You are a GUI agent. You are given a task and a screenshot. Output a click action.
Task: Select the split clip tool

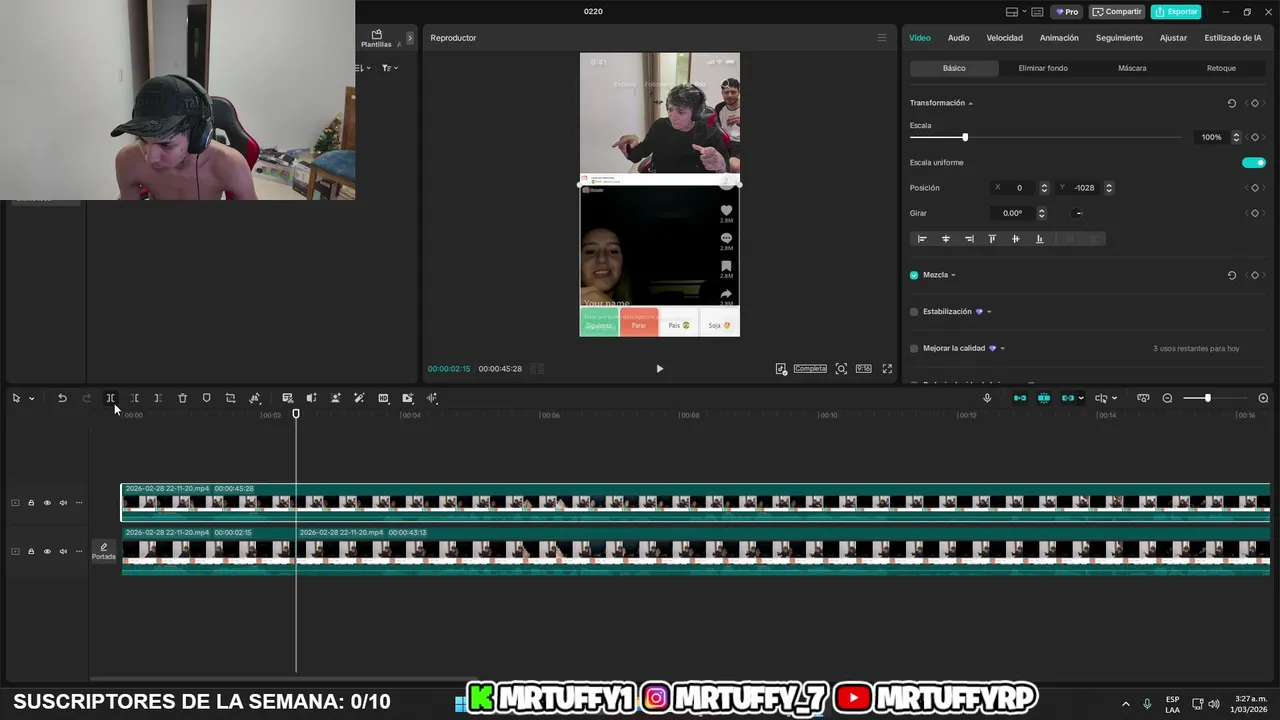tap(111, 398)
